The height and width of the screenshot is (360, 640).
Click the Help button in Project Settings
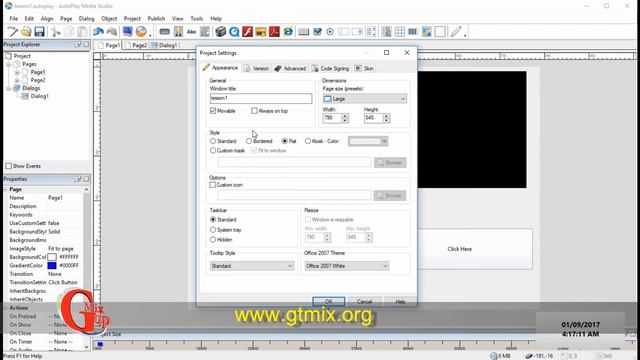coord(400,301)
